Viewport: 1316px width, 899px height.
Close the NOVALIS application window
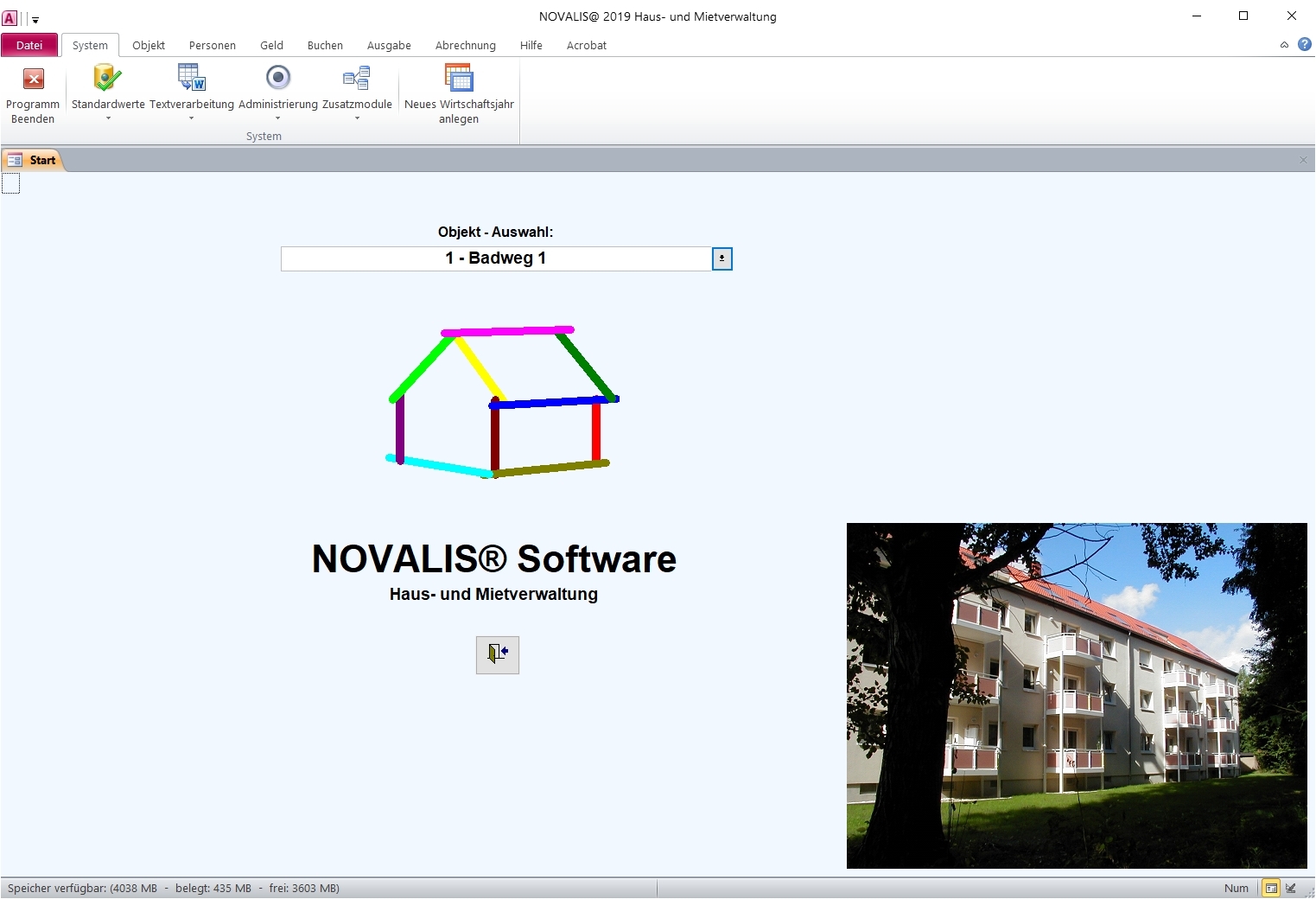pyautogui.click(x=1292, y=16)
